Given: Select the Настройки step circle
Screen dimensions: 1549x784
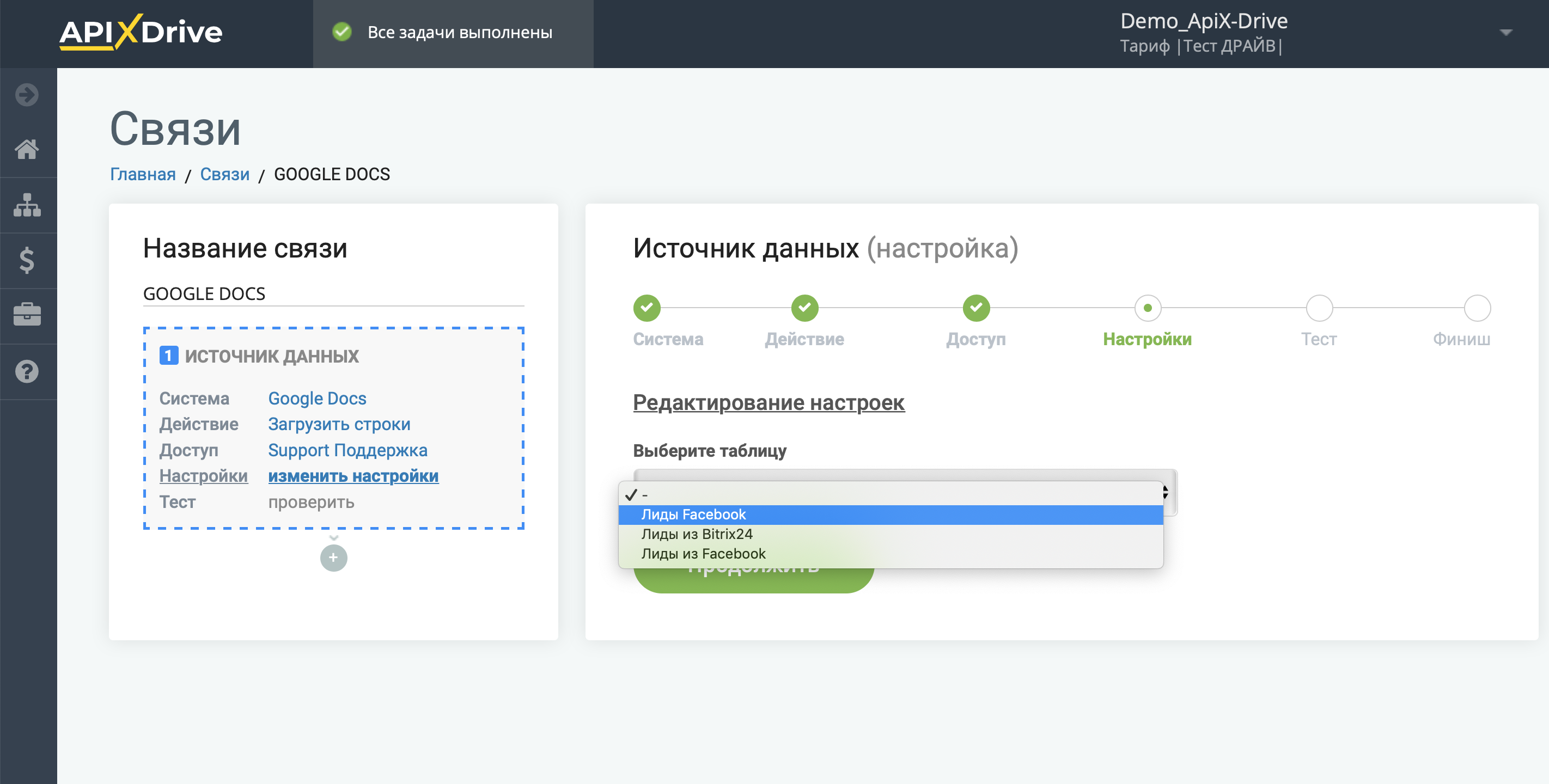Looking at the screenshot, I should pyautogui.click(x=1148, y=308).
